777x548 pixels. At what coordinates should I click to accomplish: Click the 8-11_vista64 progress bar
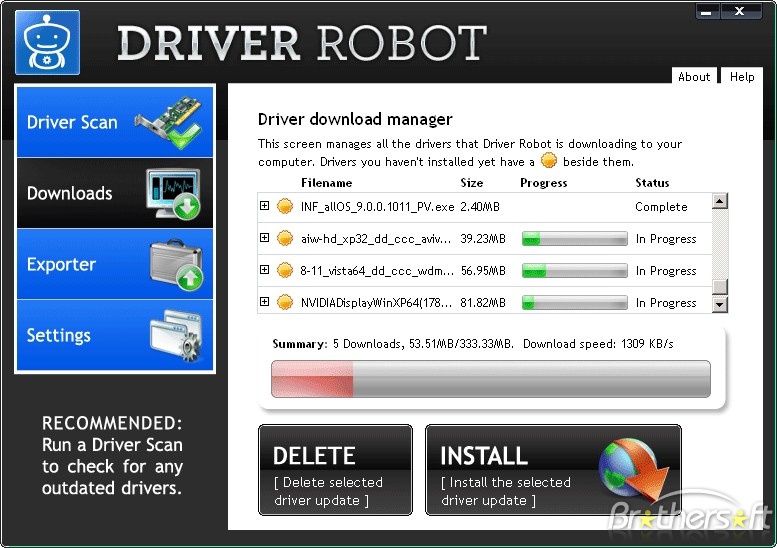(x=575, y=271)
